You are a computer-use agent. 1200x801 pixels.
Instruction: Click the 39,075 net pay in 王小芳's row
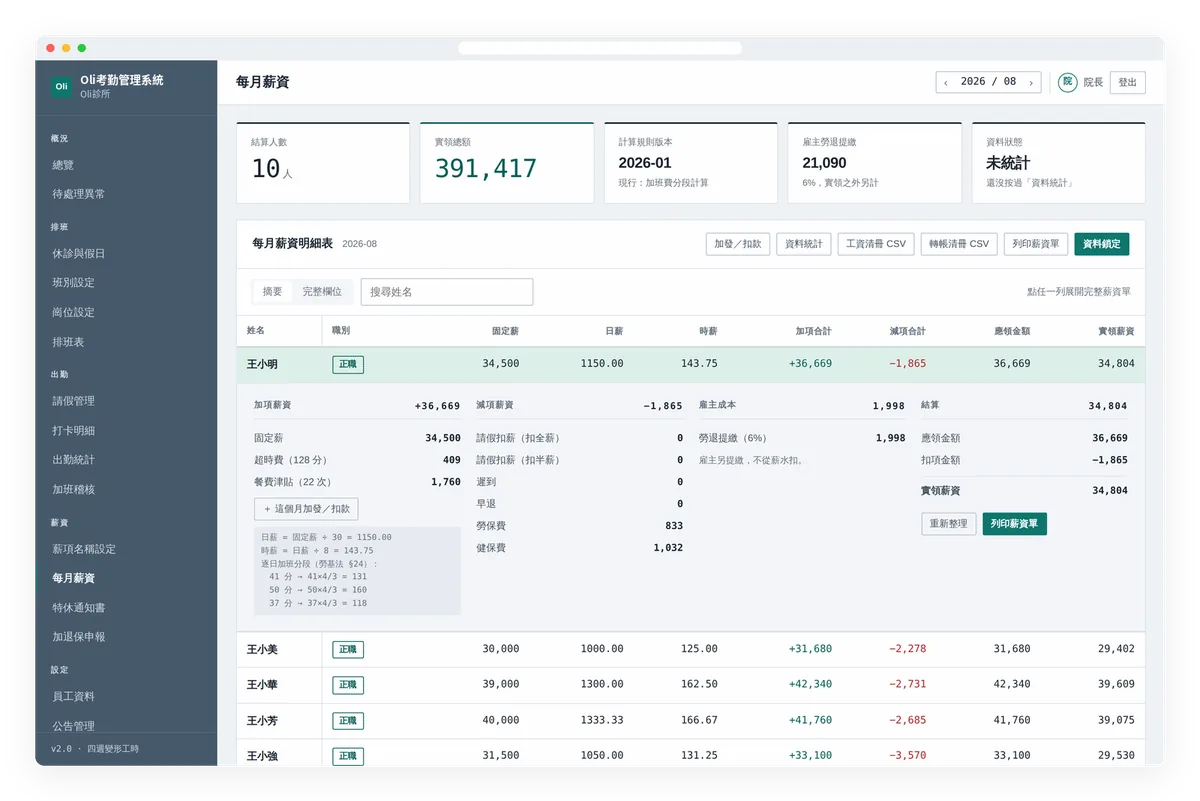[x=1116, y=720]
